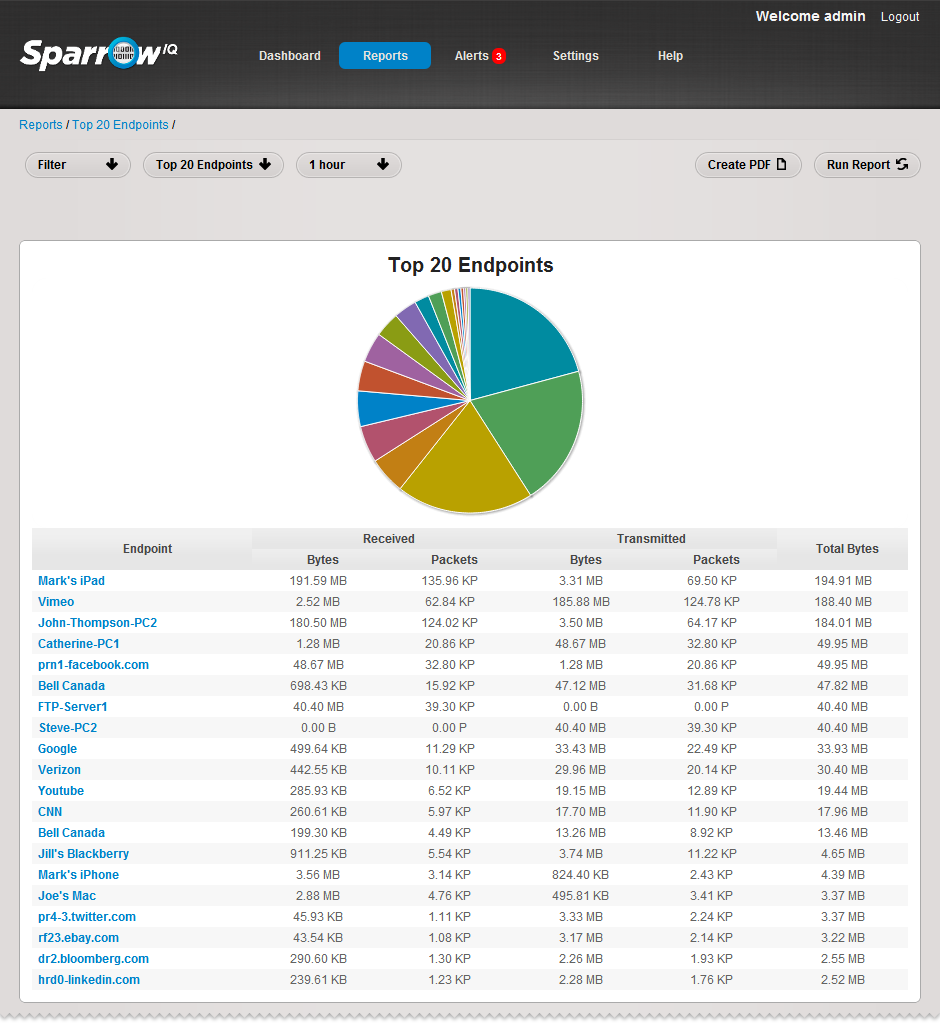
Task: Select Jill's Blackberry endpoint
Action: [83, 853]
